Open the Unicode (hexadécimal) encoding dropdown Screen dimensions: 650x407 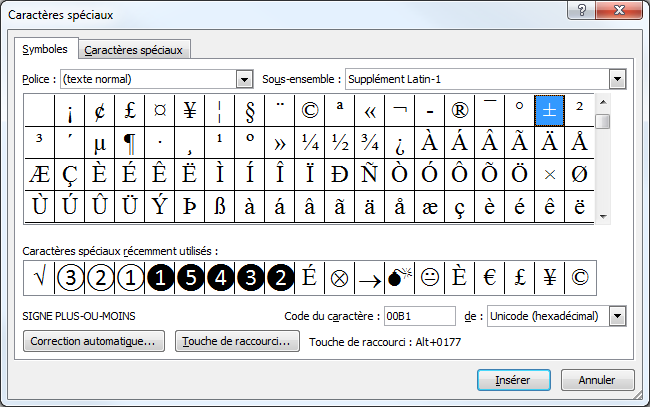point(617,316)
